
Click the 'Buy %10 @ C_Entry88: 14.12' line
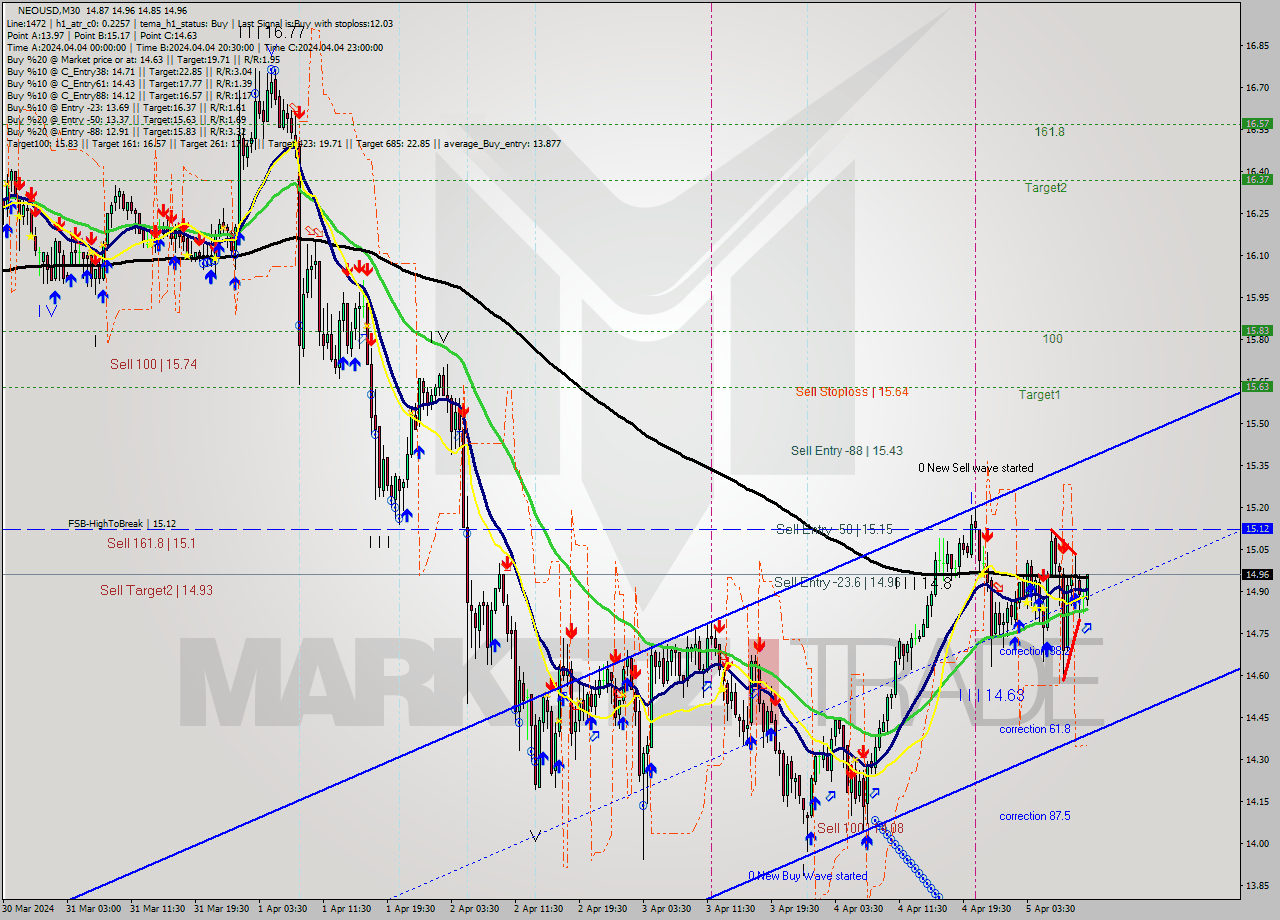click(129, 95)
